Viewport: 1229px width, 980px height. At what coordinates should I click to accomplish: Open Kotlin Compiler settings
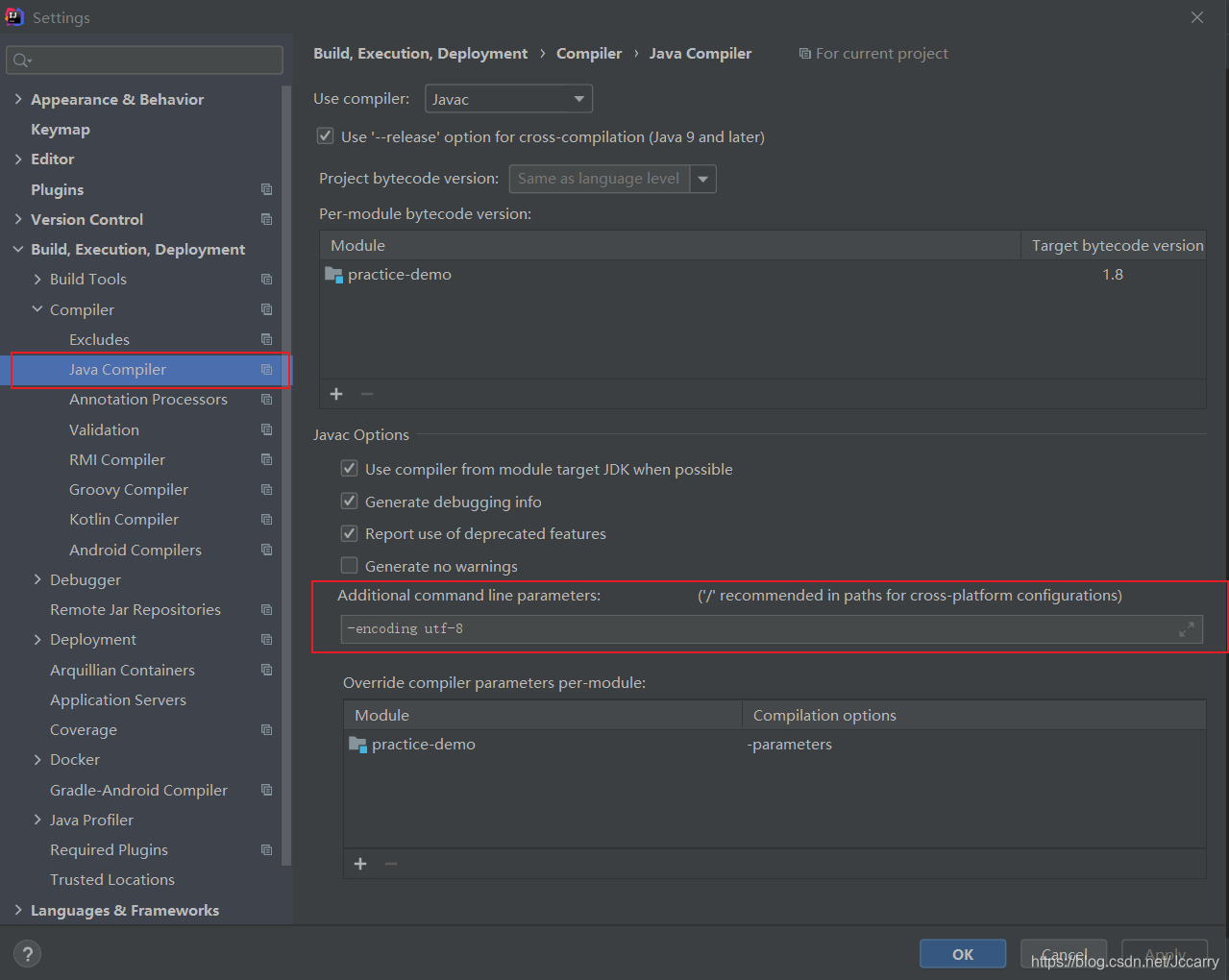pyautogui.click(x=124, y=520)
